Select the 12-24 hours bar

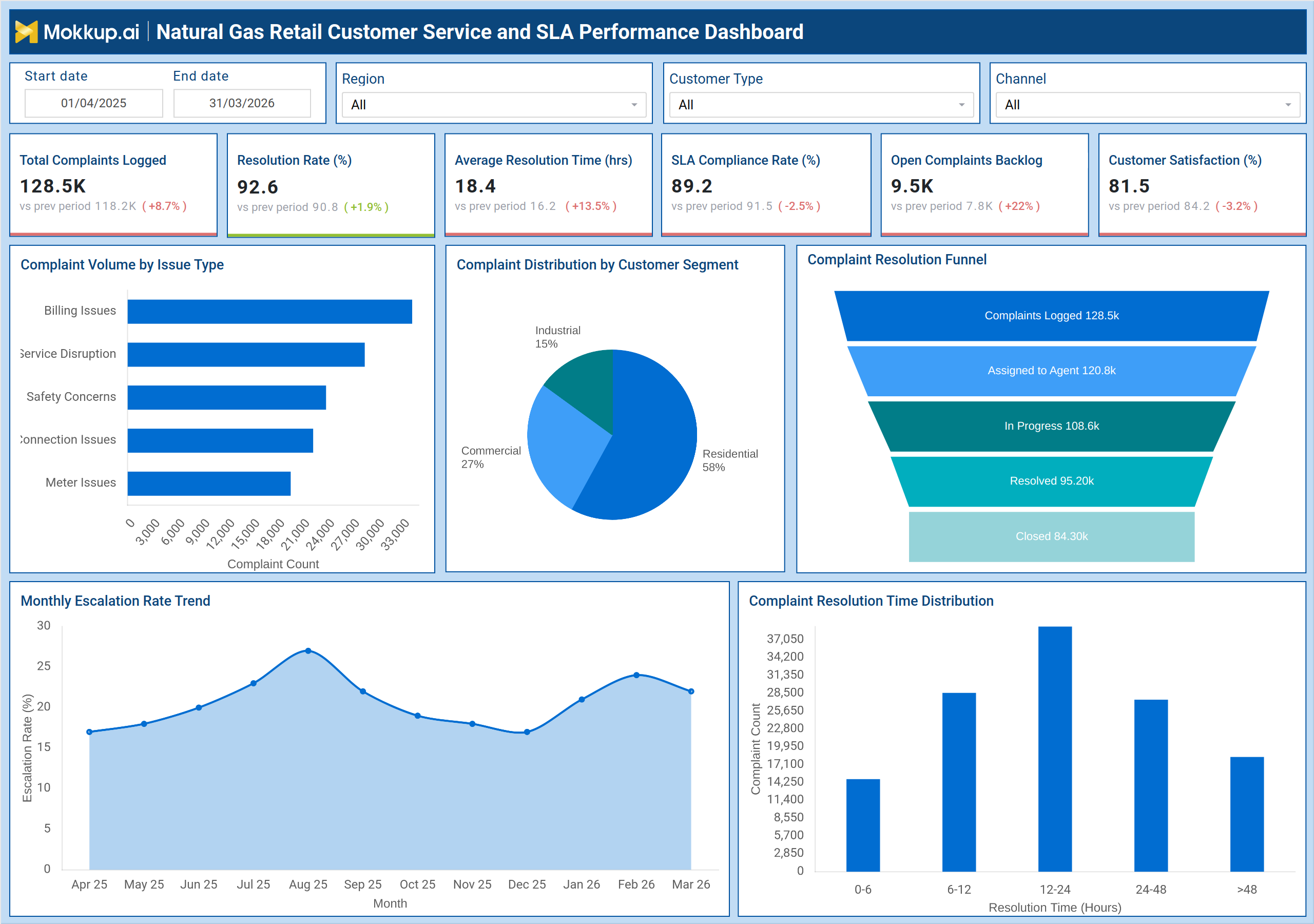point(1055,749)
